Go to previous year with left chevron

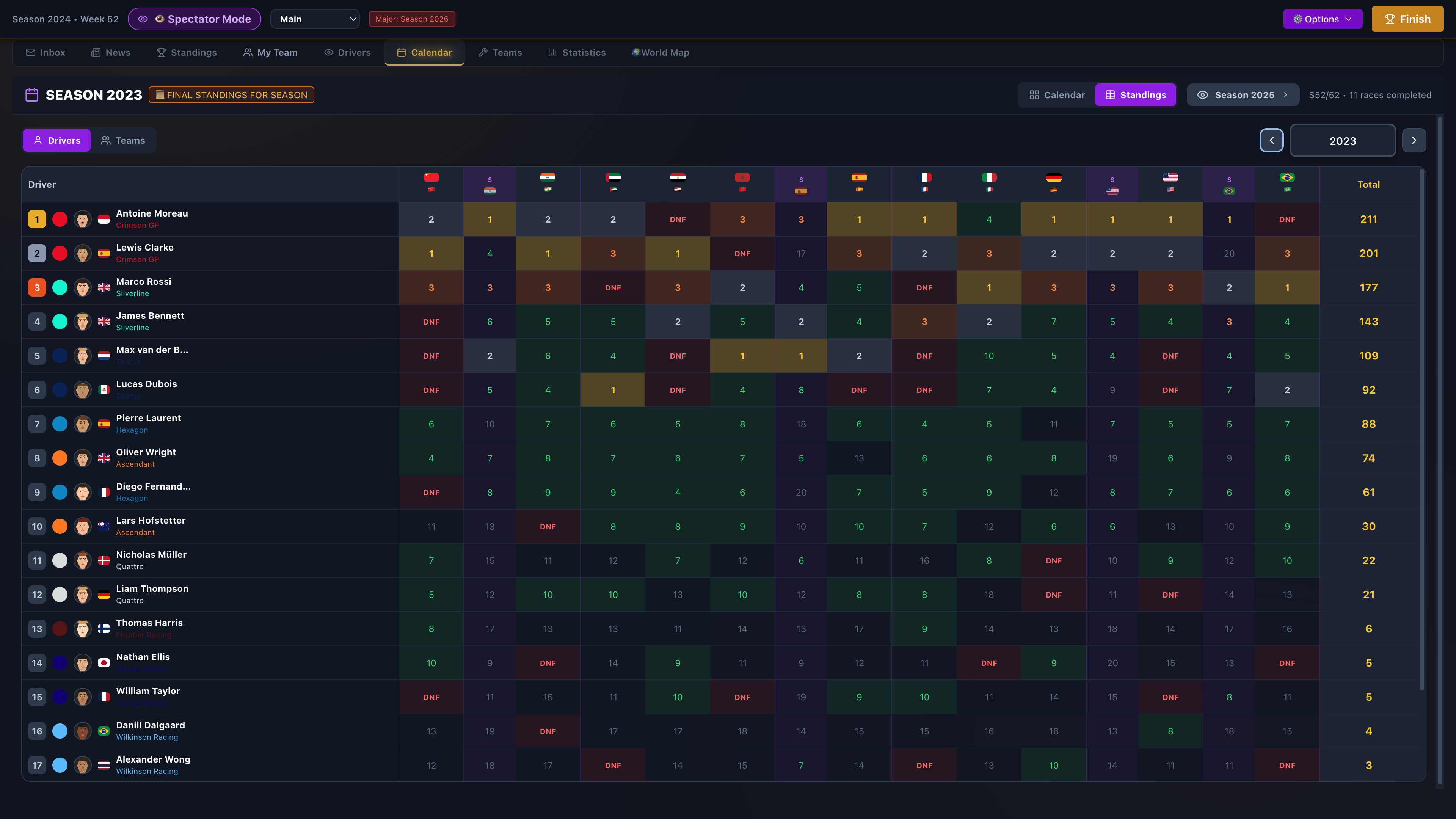pyautogui.click(x=1272, y=140)
